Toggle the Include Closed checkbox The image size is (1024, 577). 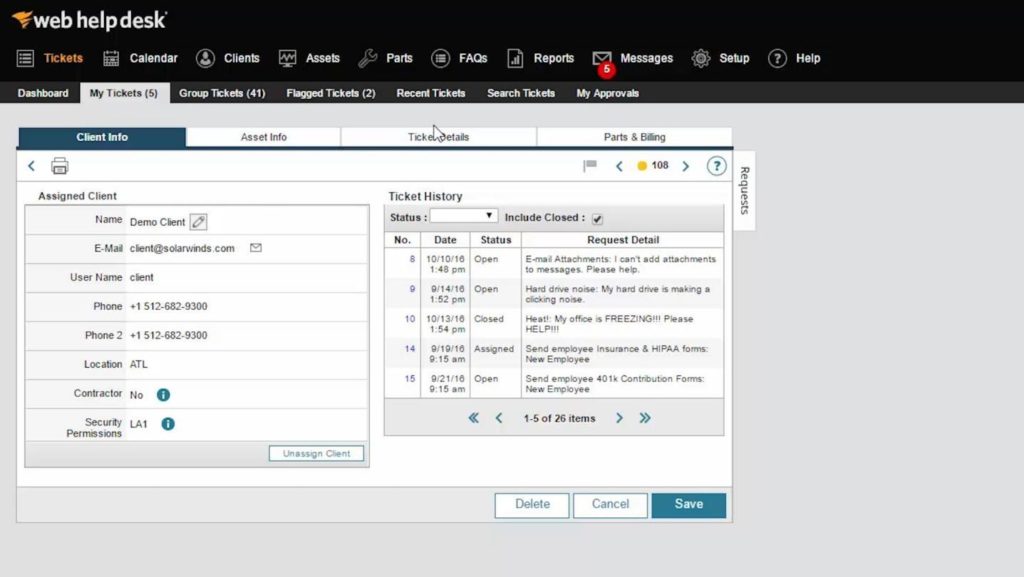597,219
